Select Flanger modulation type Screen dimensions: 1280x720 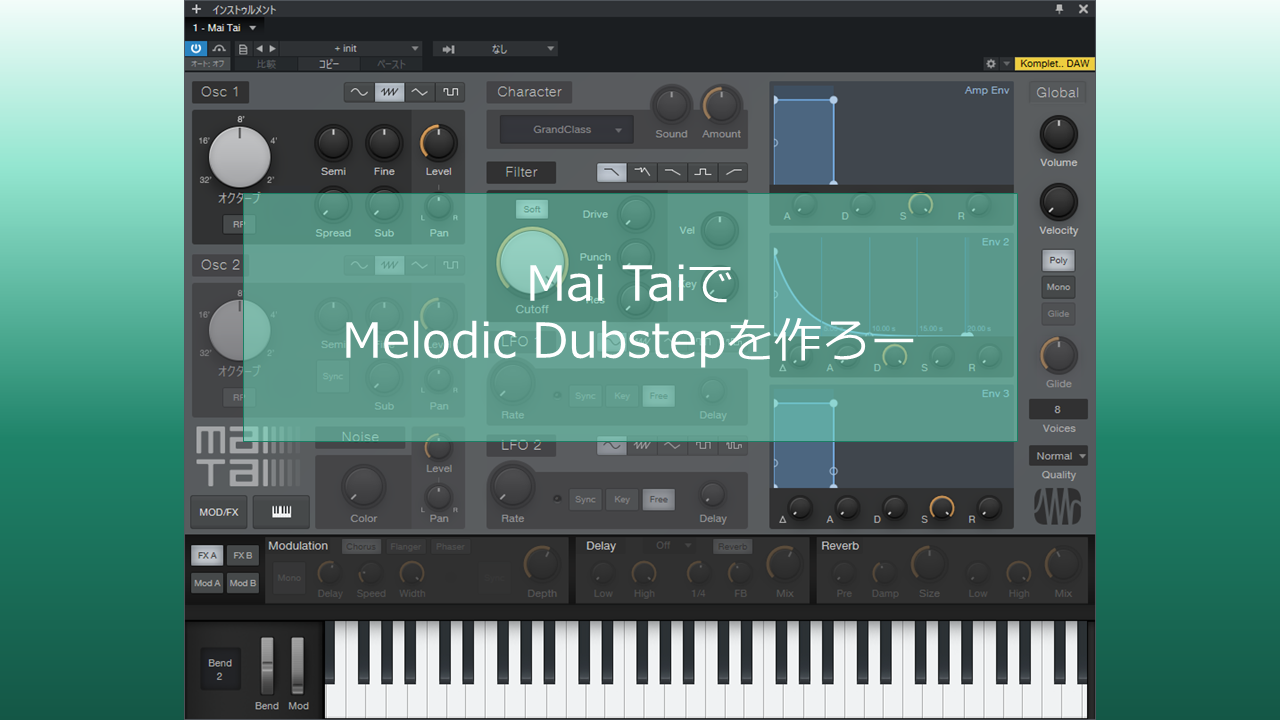pos(406,547)
